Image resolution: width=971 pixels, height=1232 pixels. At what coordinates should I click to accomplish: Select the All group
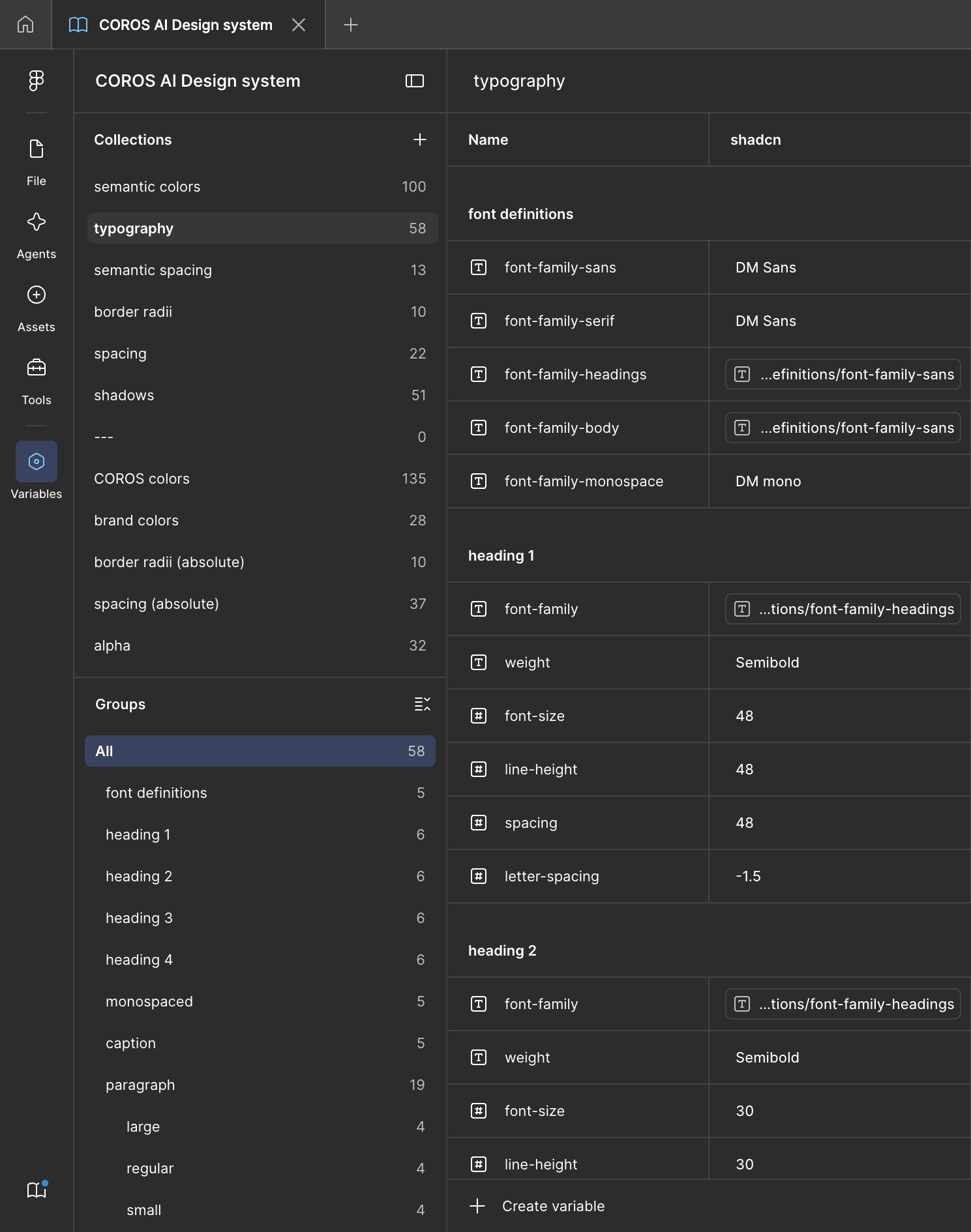click(260, 751)
